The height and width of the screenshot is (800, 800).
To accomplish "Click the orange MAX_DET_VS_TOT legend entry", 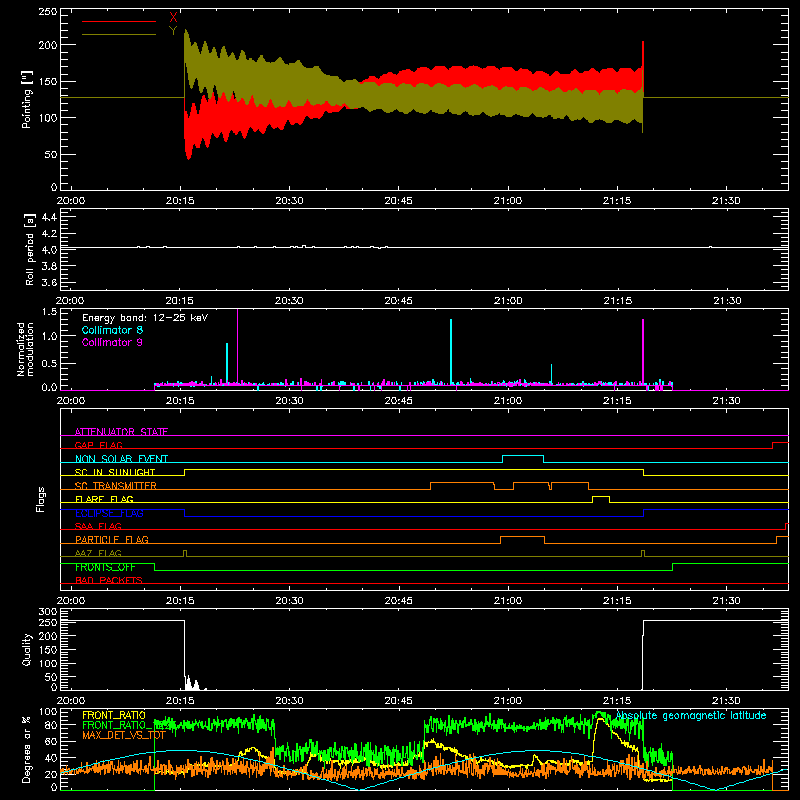I will 124,736.
